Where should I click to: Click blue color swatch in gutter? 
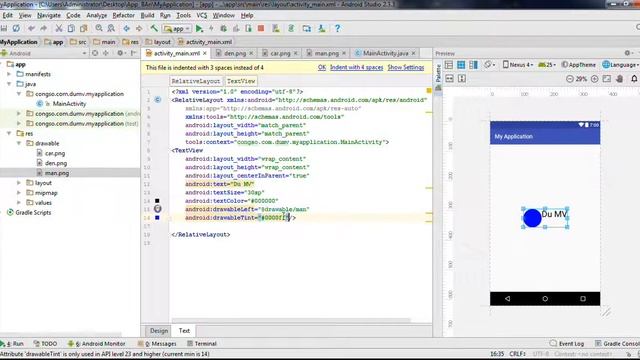point(157,218)
